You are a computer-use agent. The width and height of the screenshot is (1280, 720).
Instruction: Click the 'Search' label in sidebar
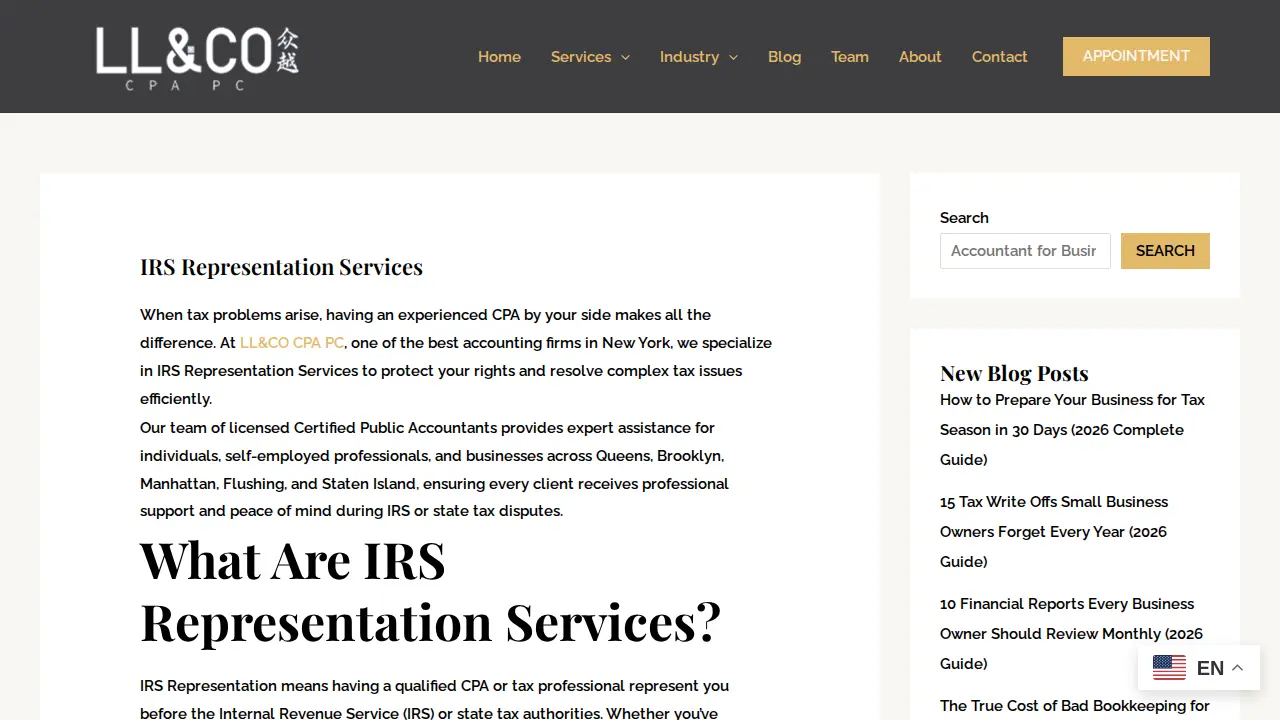tap(964, 218)
